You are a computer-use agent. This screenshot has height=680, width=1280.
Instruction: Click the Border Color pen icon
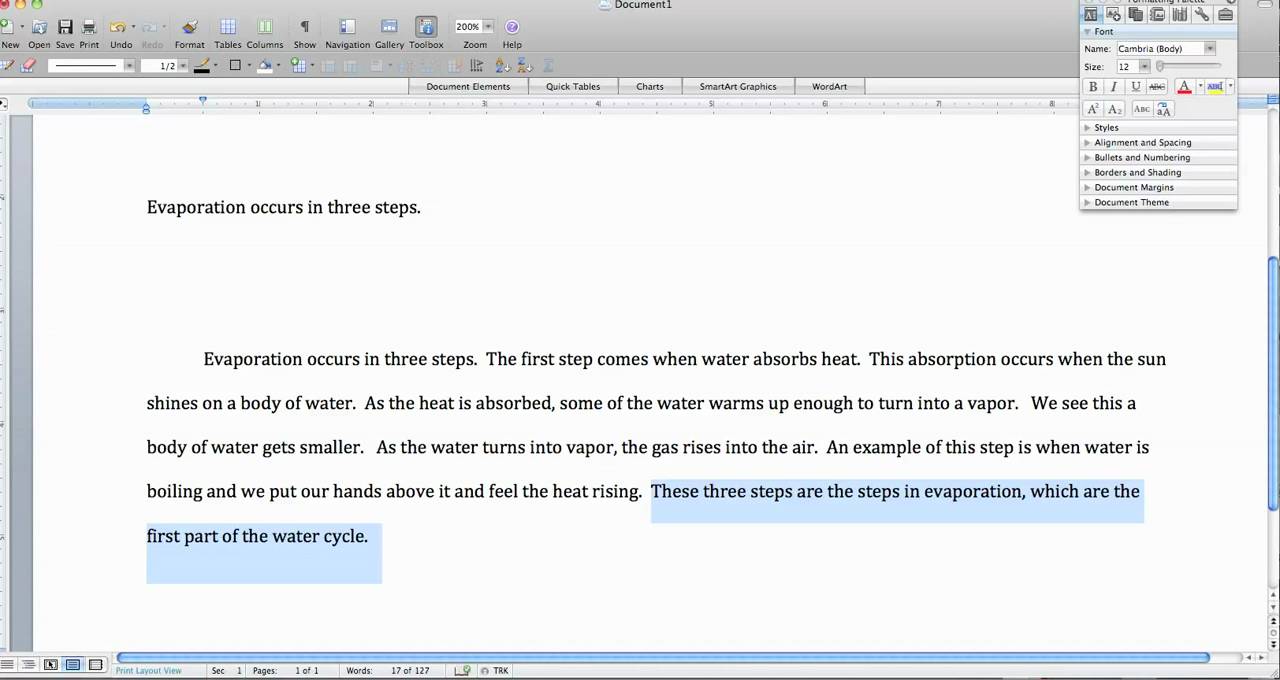pyautogui.click(x=202, y=65)
